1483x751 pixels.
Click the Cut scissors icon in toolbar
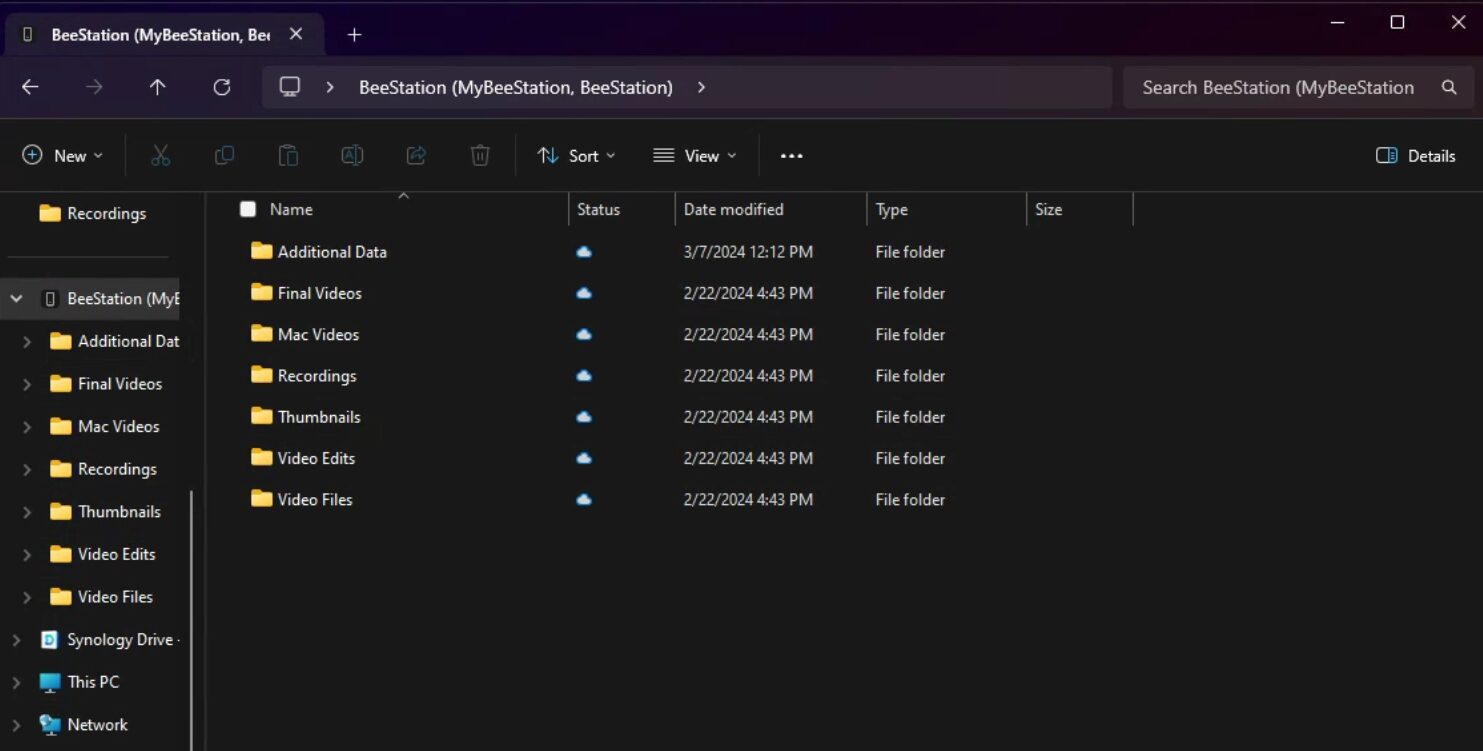coord(160,155)
